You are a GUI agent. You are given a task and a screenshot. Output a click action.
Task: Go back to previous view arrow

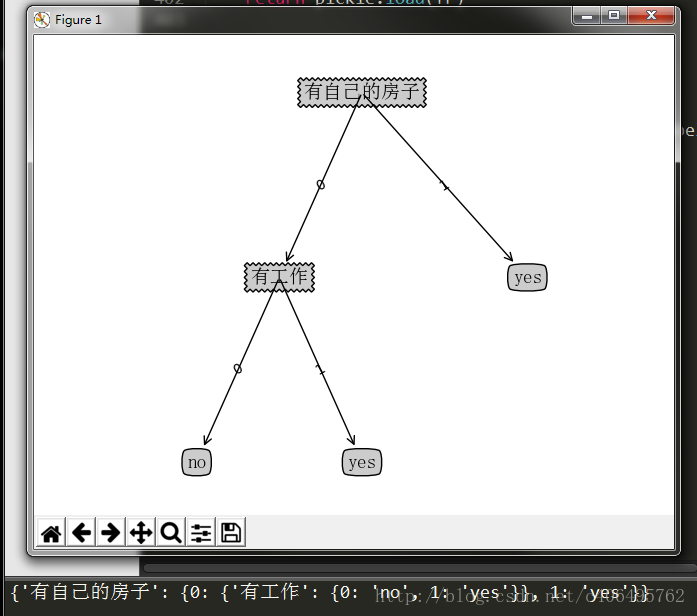81,532
